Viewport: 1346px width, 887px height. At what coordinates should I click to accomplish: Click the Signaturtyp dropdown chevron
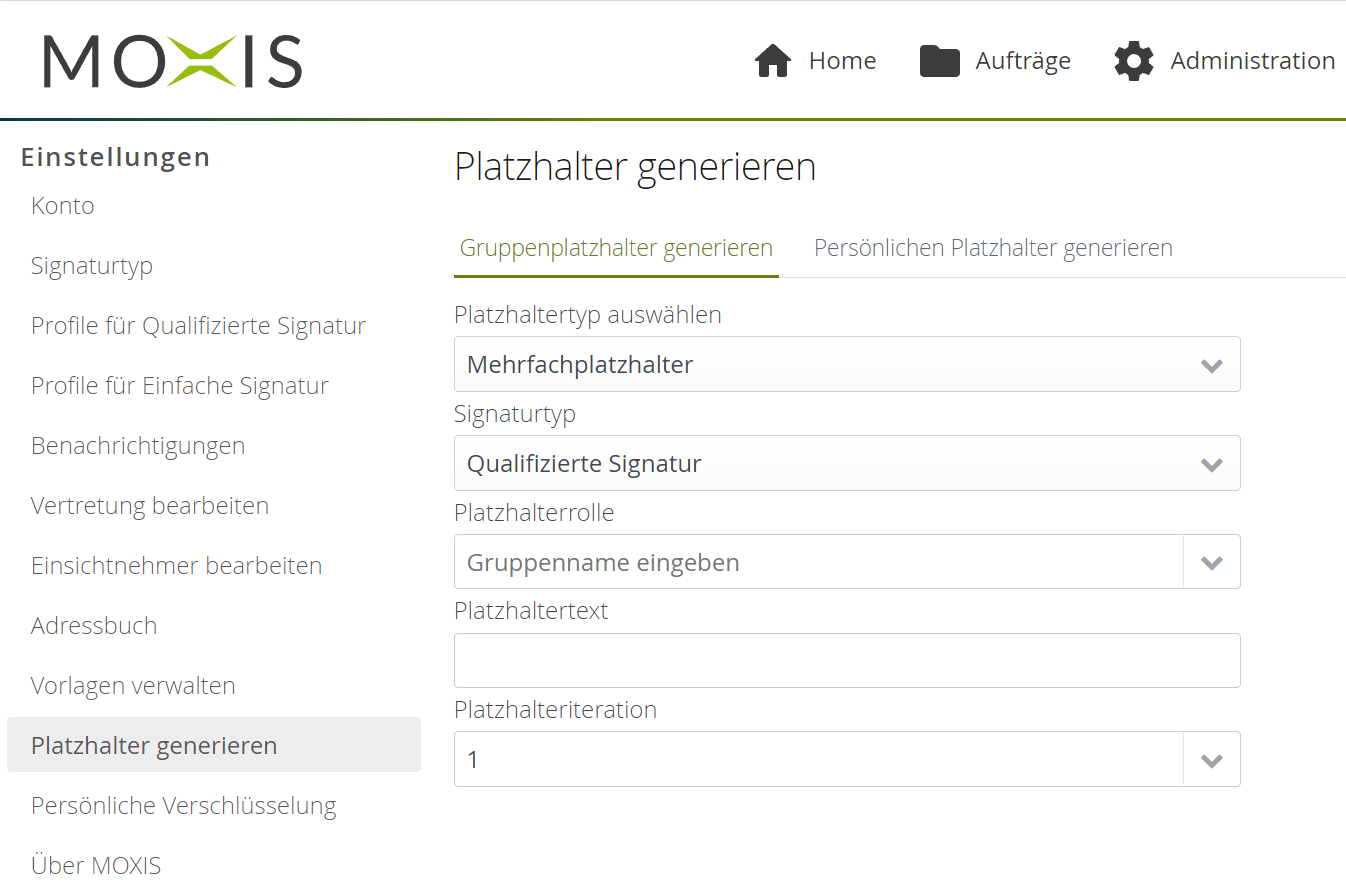[1211, 463]
